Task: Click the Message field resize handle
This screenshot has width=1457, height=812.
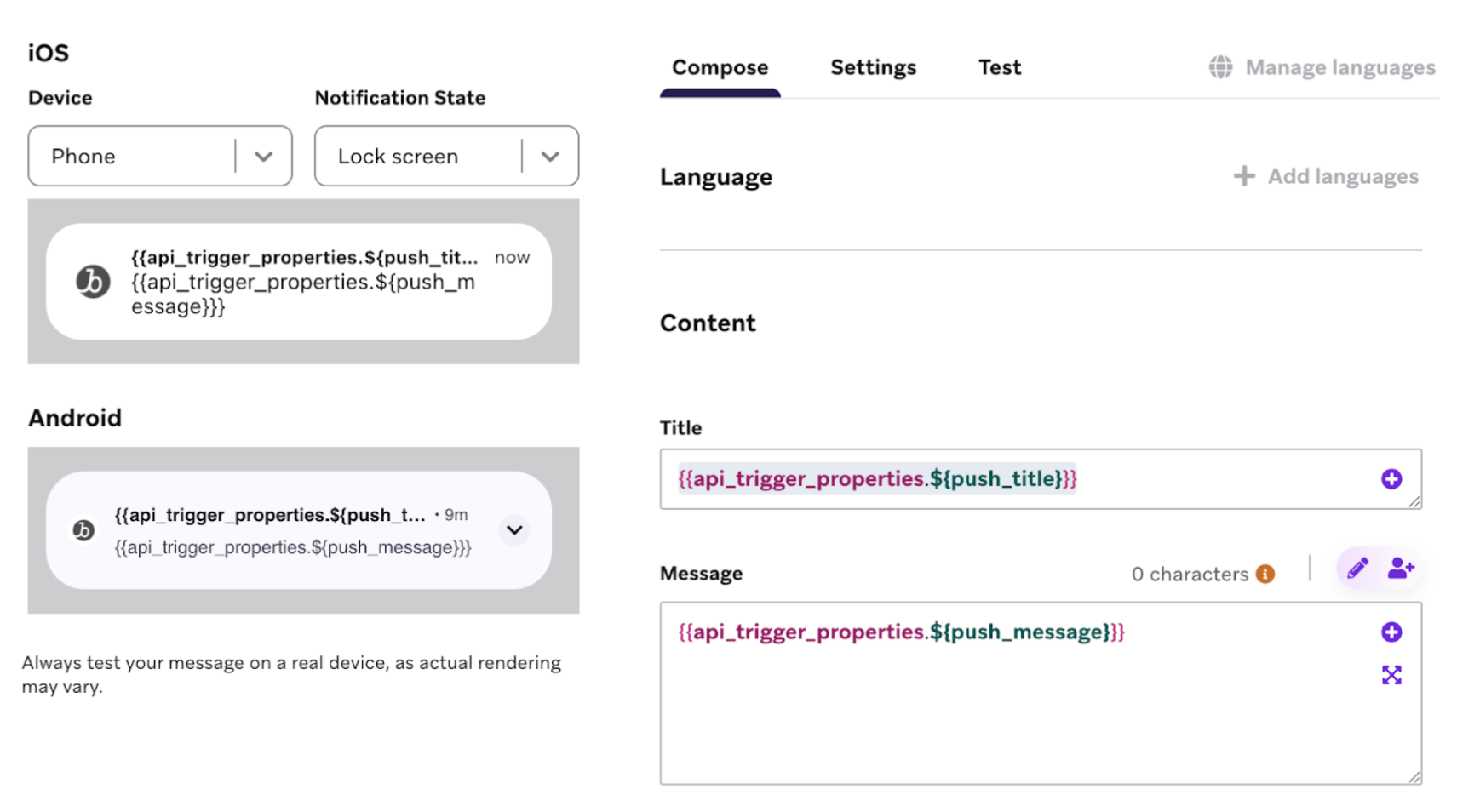Action: coord(1414,776)
